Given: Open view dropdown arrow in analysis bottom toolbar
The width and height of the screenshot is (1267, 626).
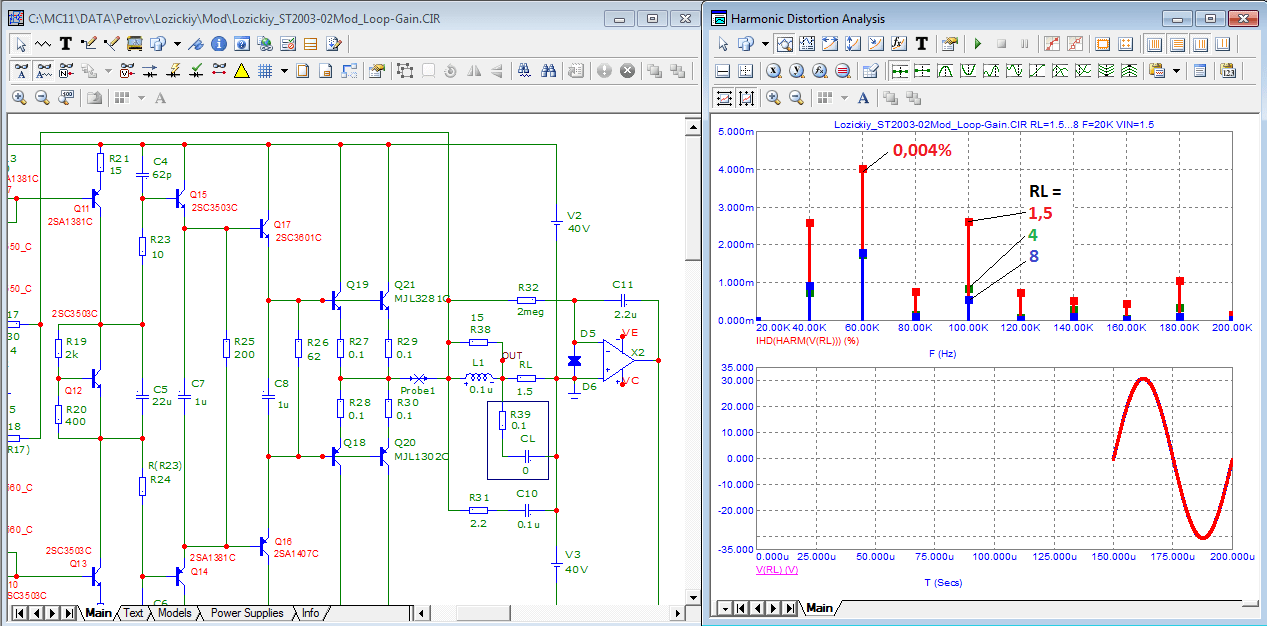Looking at the screenshot, I should tap(844, 98).
